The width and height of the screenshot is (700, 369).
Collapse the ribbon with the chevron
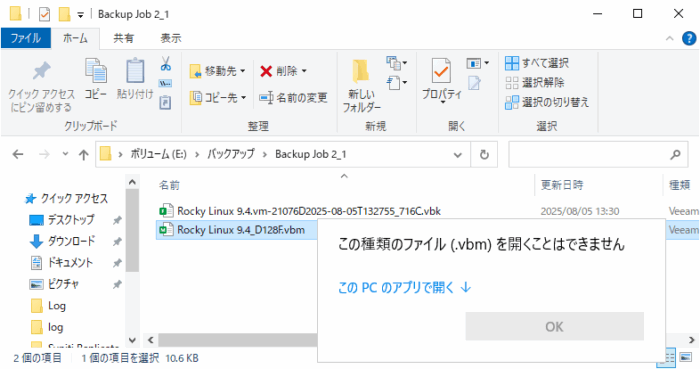point(670,38)
